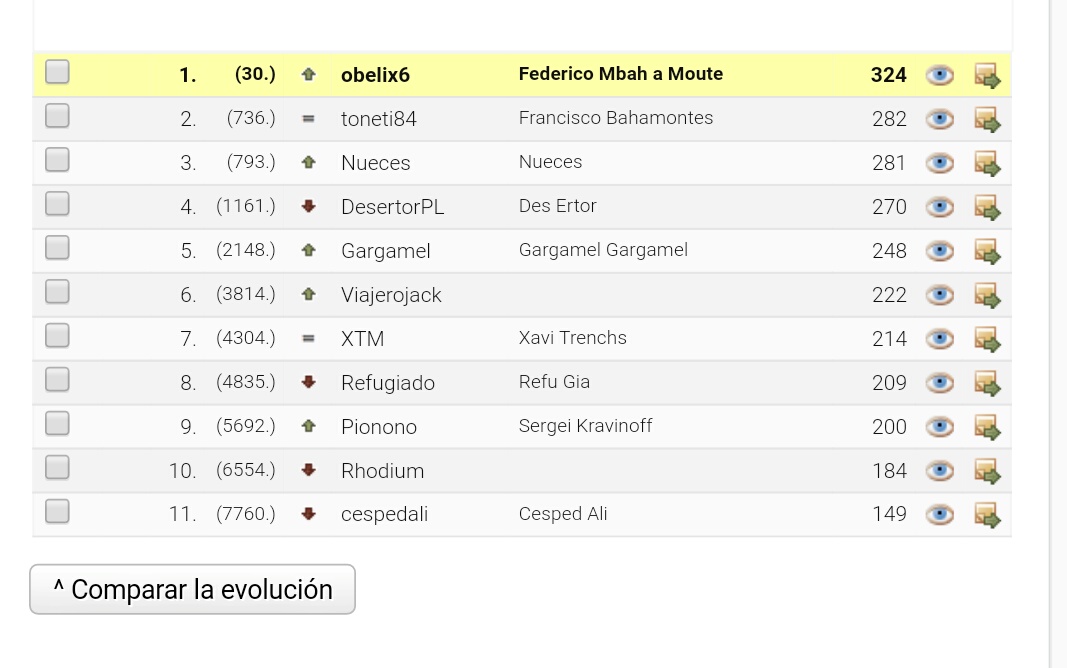Image resolution: width=1067 pixels, height=668 pixels.
Task: Select the checkbox in the Nueces row
Action: (x=57, y=160)
